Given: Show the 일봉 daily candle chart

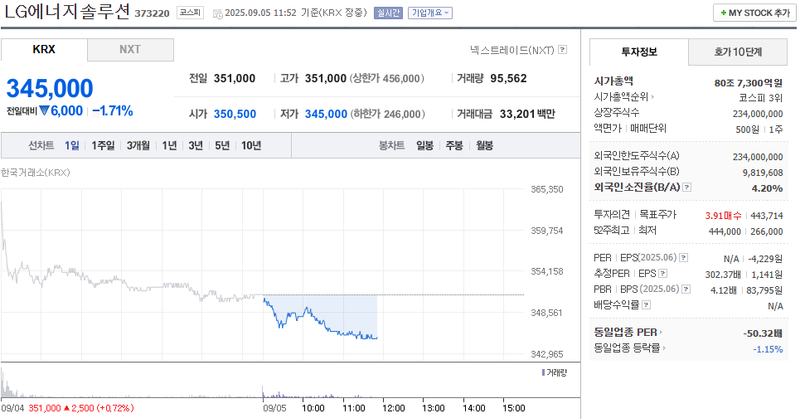Looking at the screenshot, I should click(425, 145).
